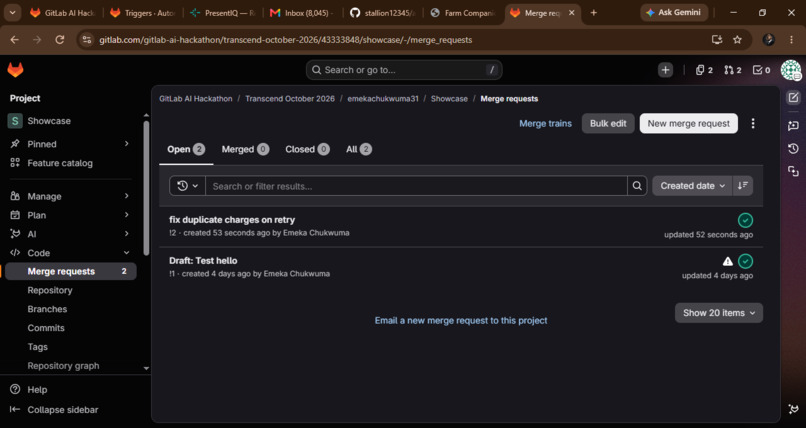Open the Chrome profile avatar

(x=769, y=40)
